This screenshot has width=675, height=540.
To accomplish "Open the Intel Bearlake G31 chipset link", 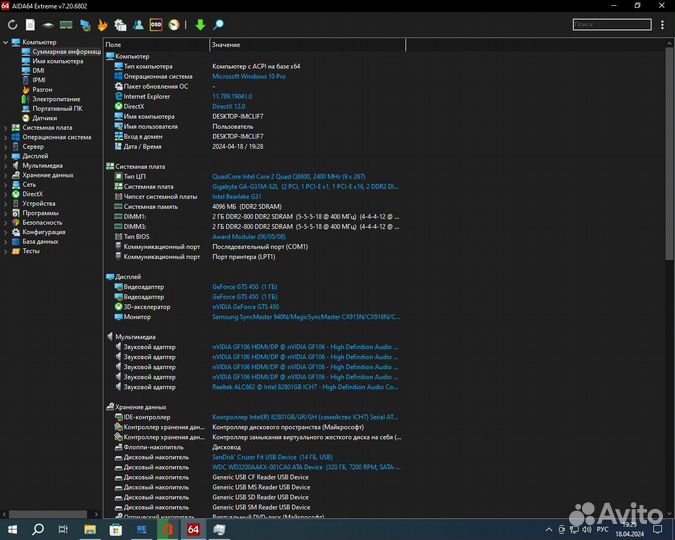I will tap(237, 196).
